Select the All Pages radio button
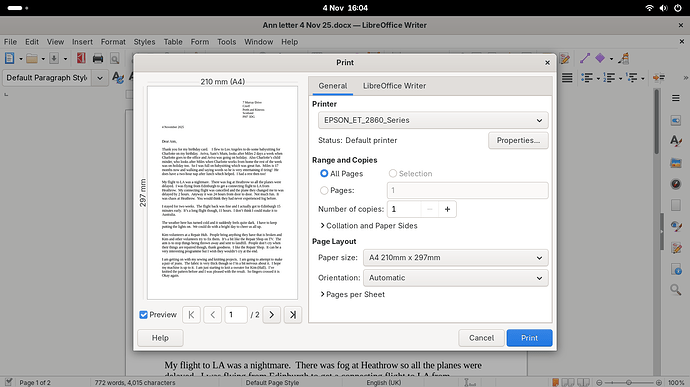The image size is (690, 387). pos(324,173)
